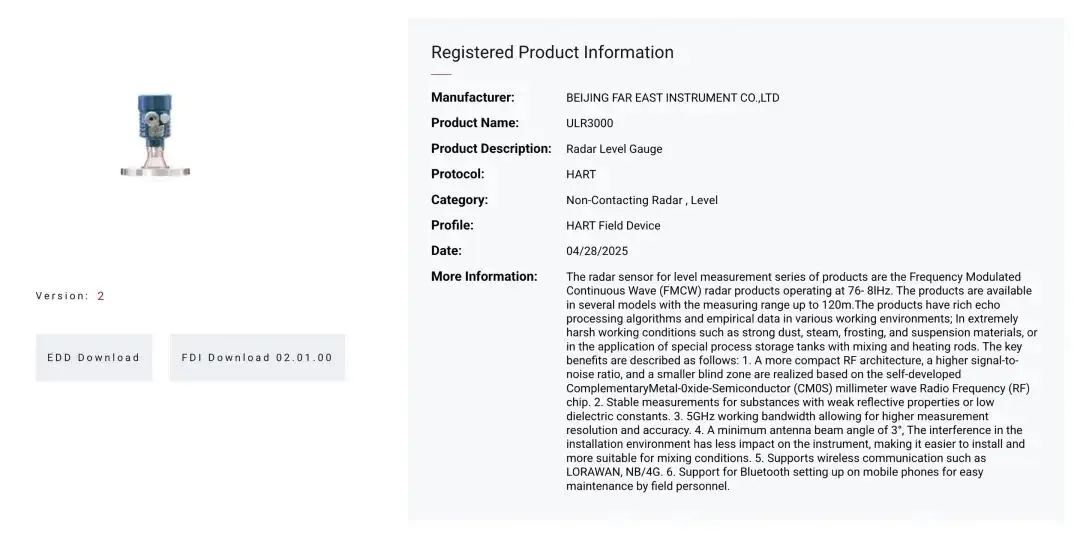Click the More Information description paragraph
The width and height of the screenshot is (1080, 539).
800,381
